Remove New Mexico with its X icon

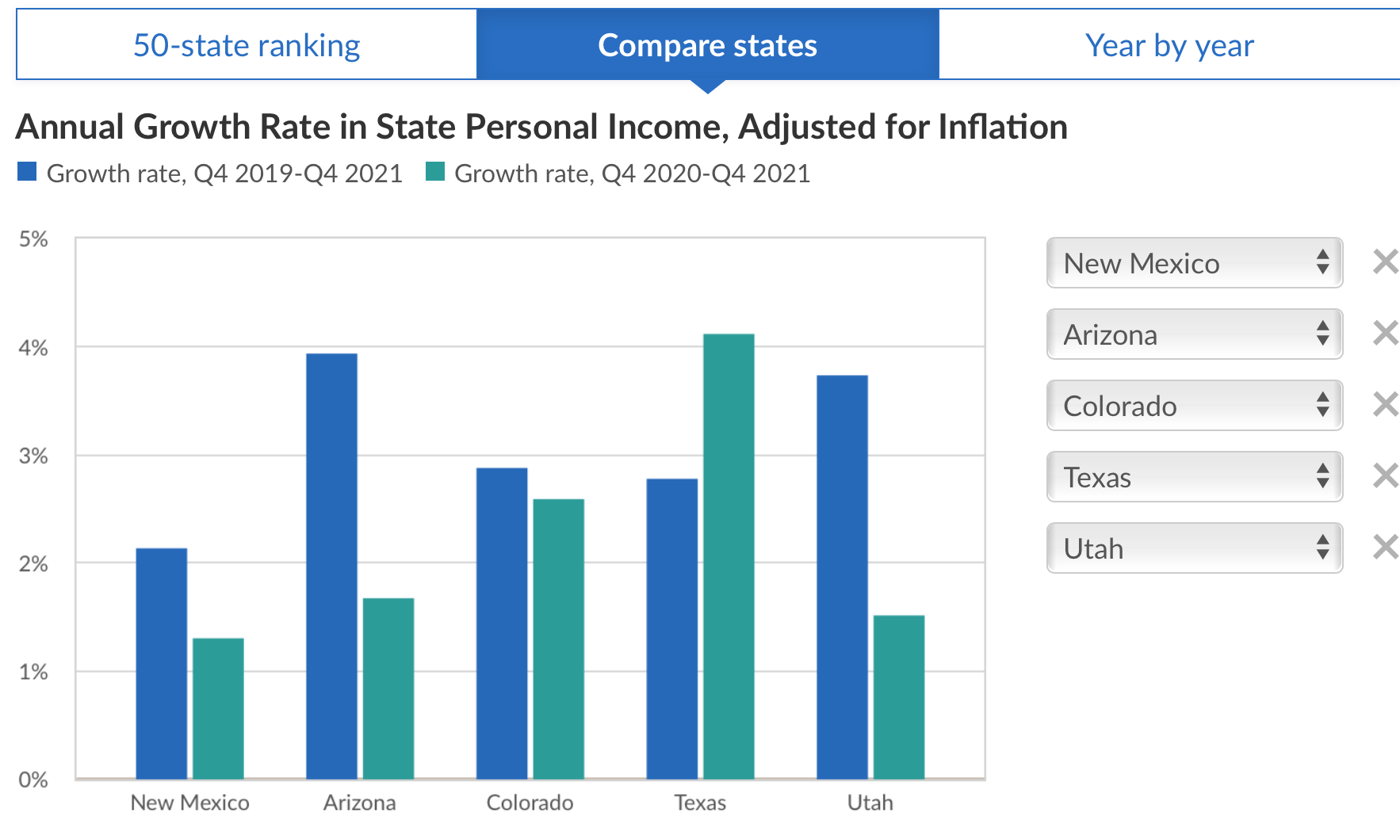(x=1385, y=262)
